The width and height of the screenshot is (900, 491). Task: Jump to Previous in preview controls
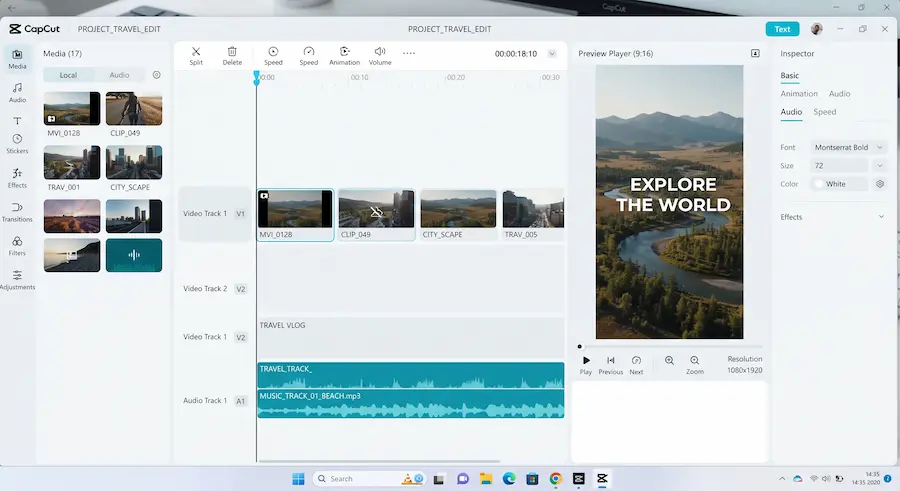[x=611, y=365]
